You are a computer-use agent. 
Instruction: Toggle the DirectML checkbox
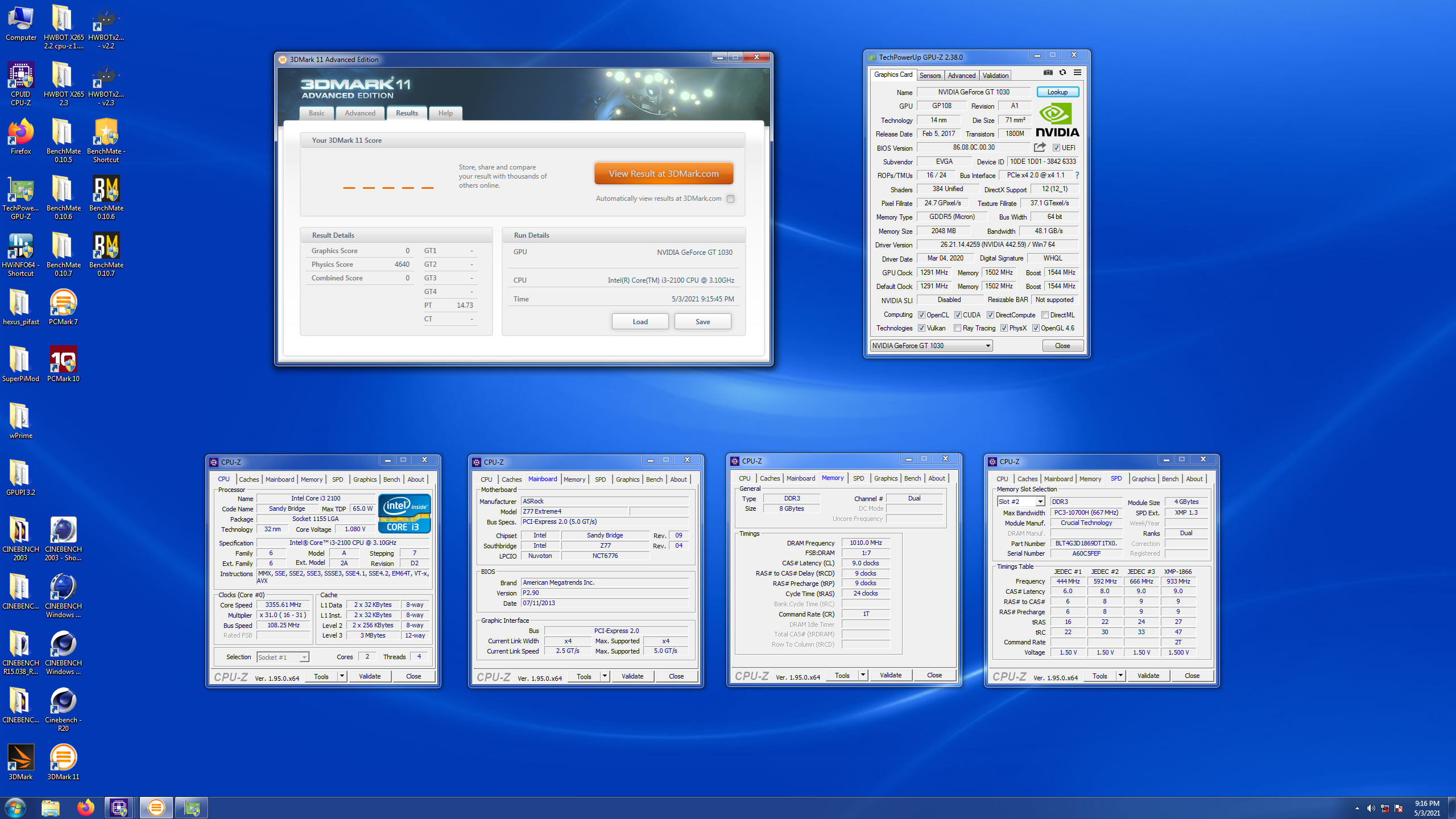coord(1045,315)
